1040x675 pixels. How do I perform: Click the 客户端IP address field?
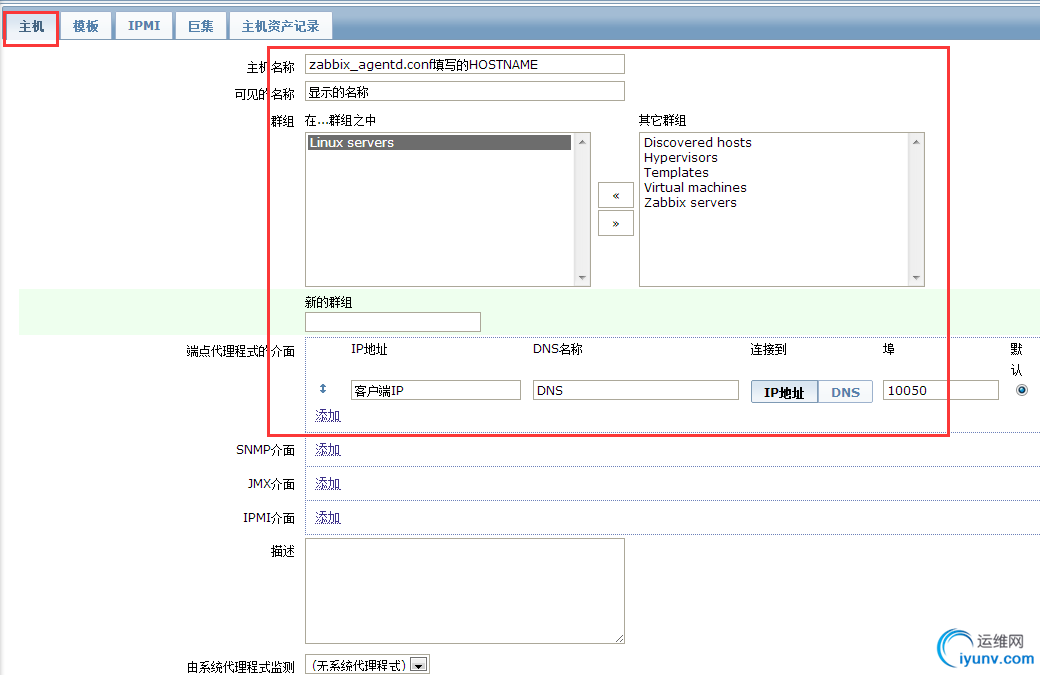pyautogui.click(x=436, y=391)
